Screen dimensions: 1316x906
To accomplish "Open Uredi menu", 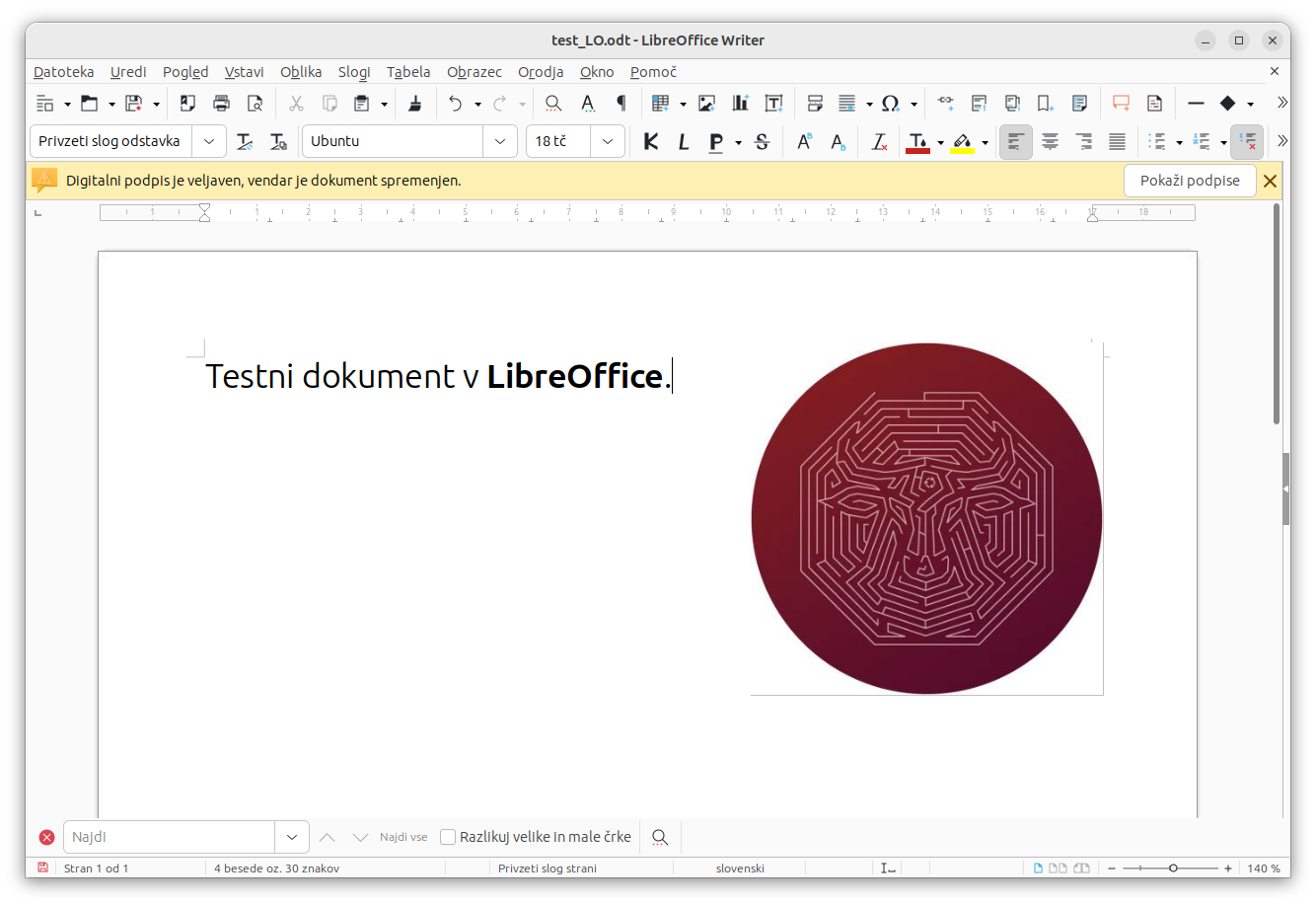I will (x=128, y=72).
